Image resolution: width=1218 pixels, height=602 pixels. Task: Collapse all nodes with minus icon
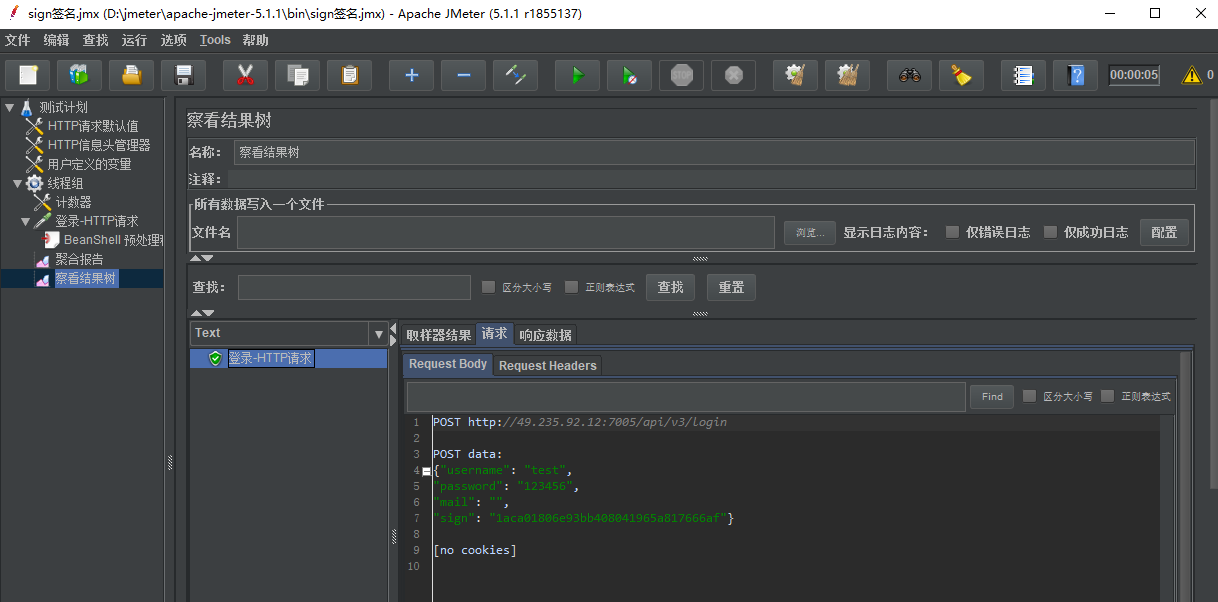coord(463,75)
